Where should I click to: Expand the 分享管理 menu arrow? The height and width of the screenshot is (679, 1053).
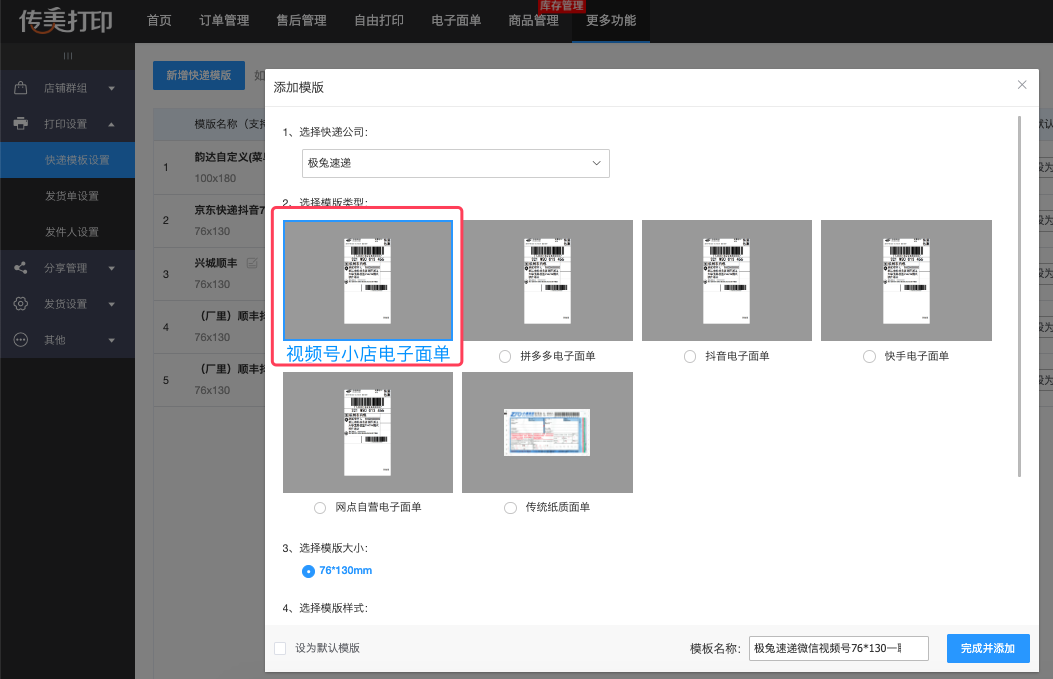point(111,269)
